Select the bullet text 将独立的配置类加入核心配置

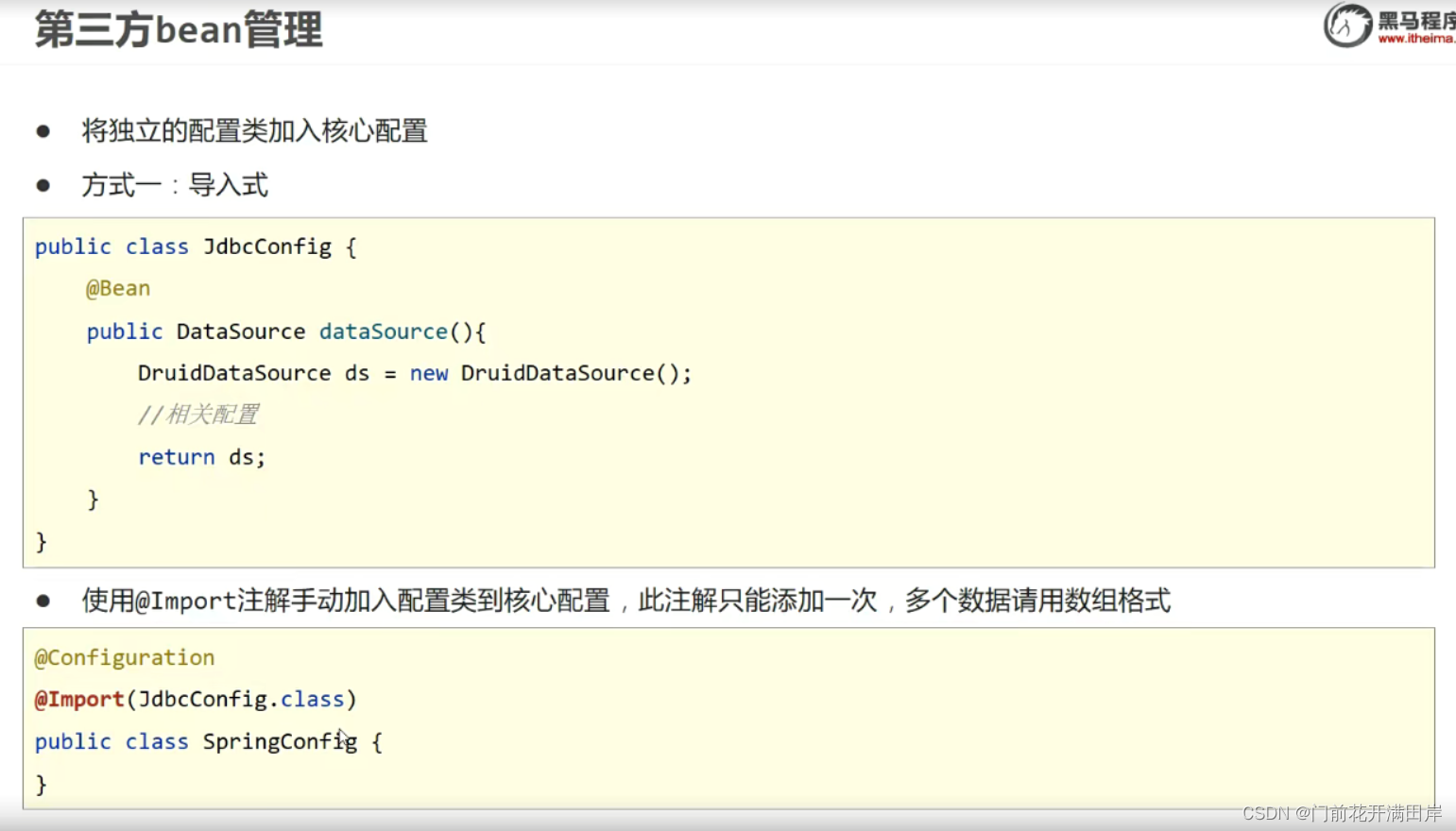(254, 130)
